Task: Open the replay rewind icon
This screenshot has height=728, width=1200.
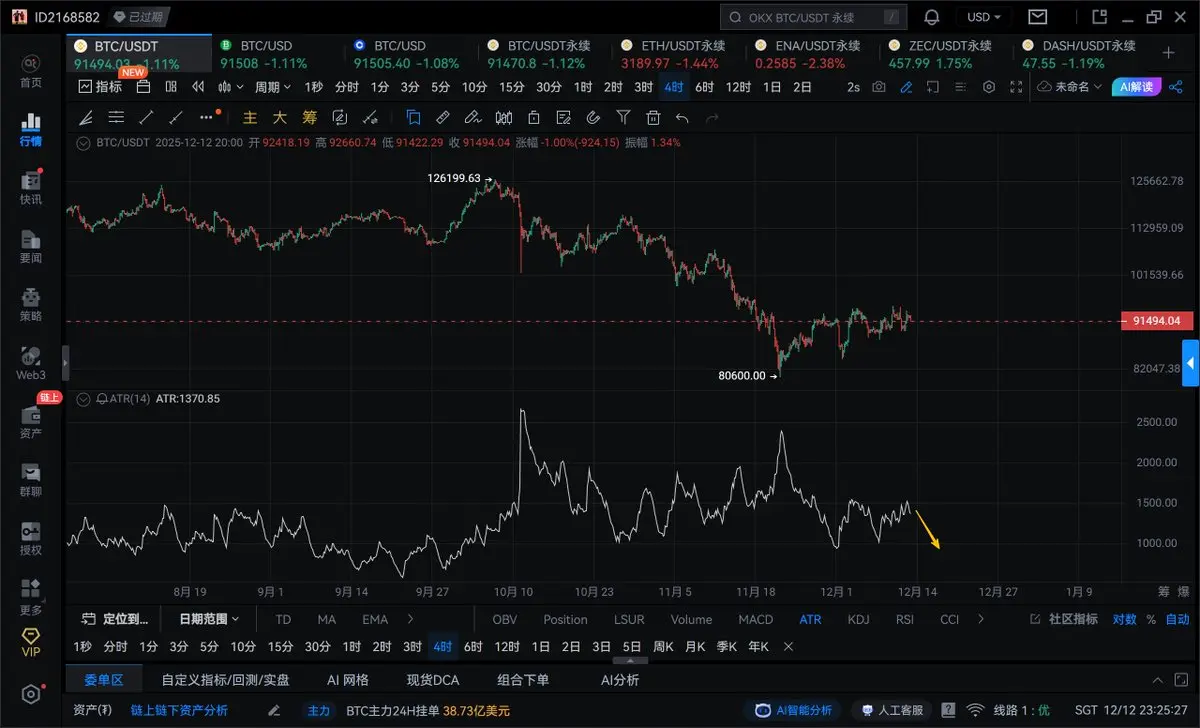Action: pyautogui.click(x=198, y=87)
